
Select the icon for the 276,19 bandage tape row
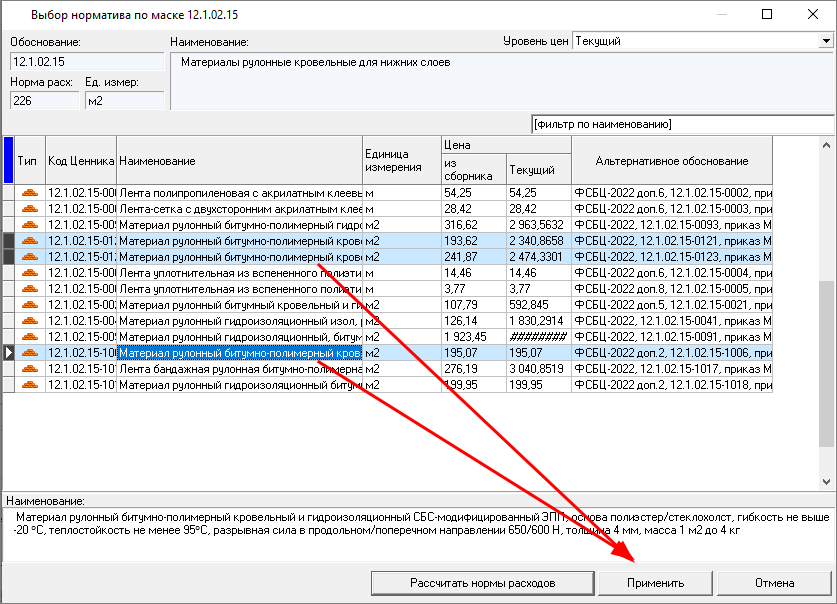coord(30,369)
